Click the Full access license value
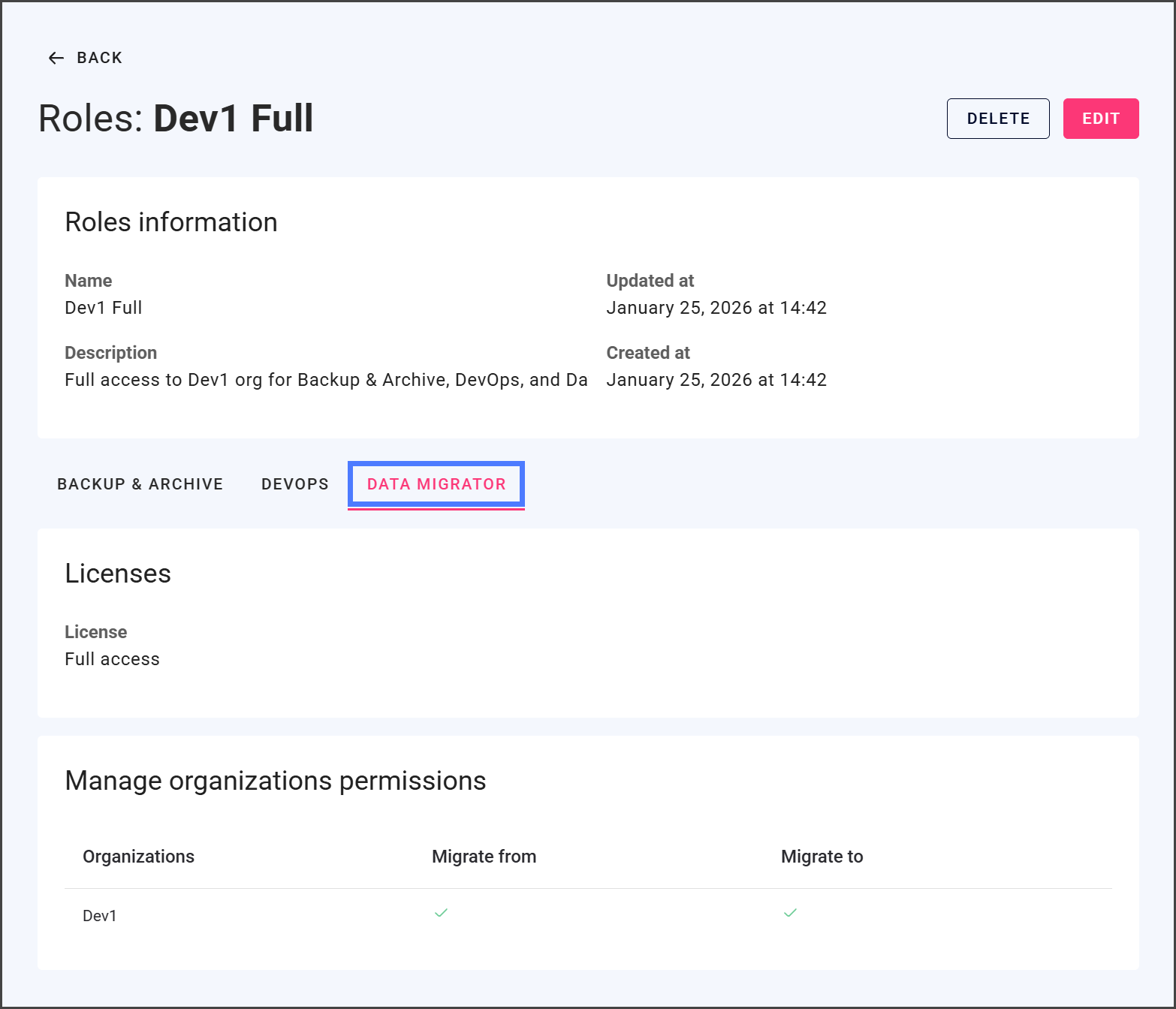1176x1009 pixels. pyautogui.click(x=112, y=659)
